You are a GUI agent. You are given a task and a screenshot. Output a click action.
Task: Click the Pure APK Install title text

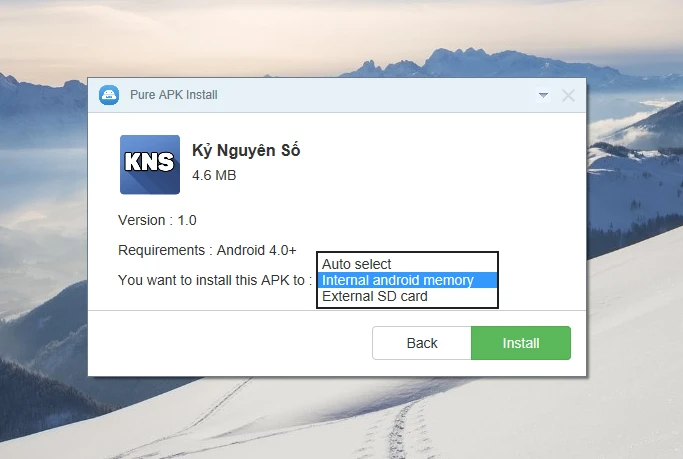click(x=174, y=95)
